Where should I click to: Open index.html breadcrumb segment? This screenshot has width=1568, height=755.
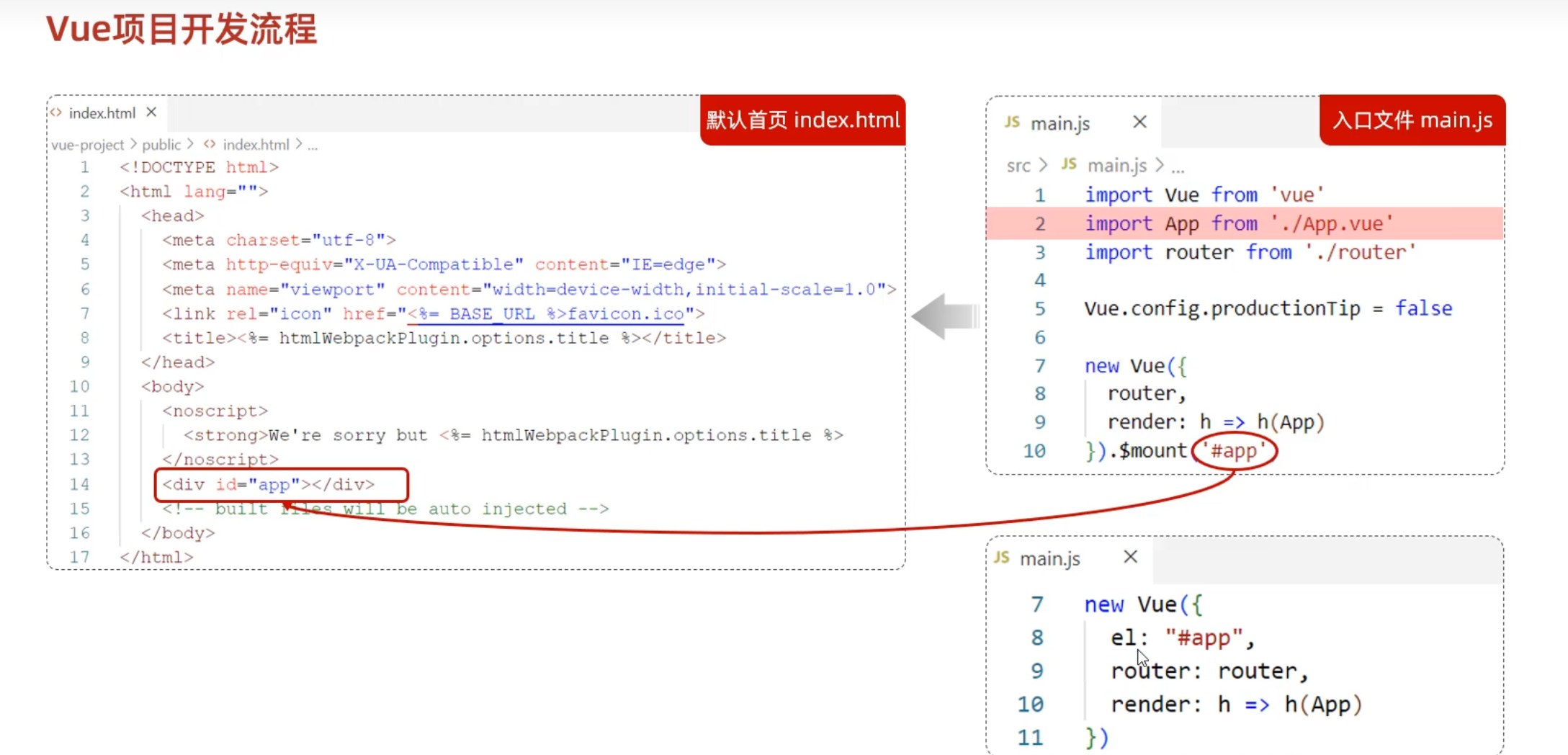pyautogui.click(x=256, y=145)
